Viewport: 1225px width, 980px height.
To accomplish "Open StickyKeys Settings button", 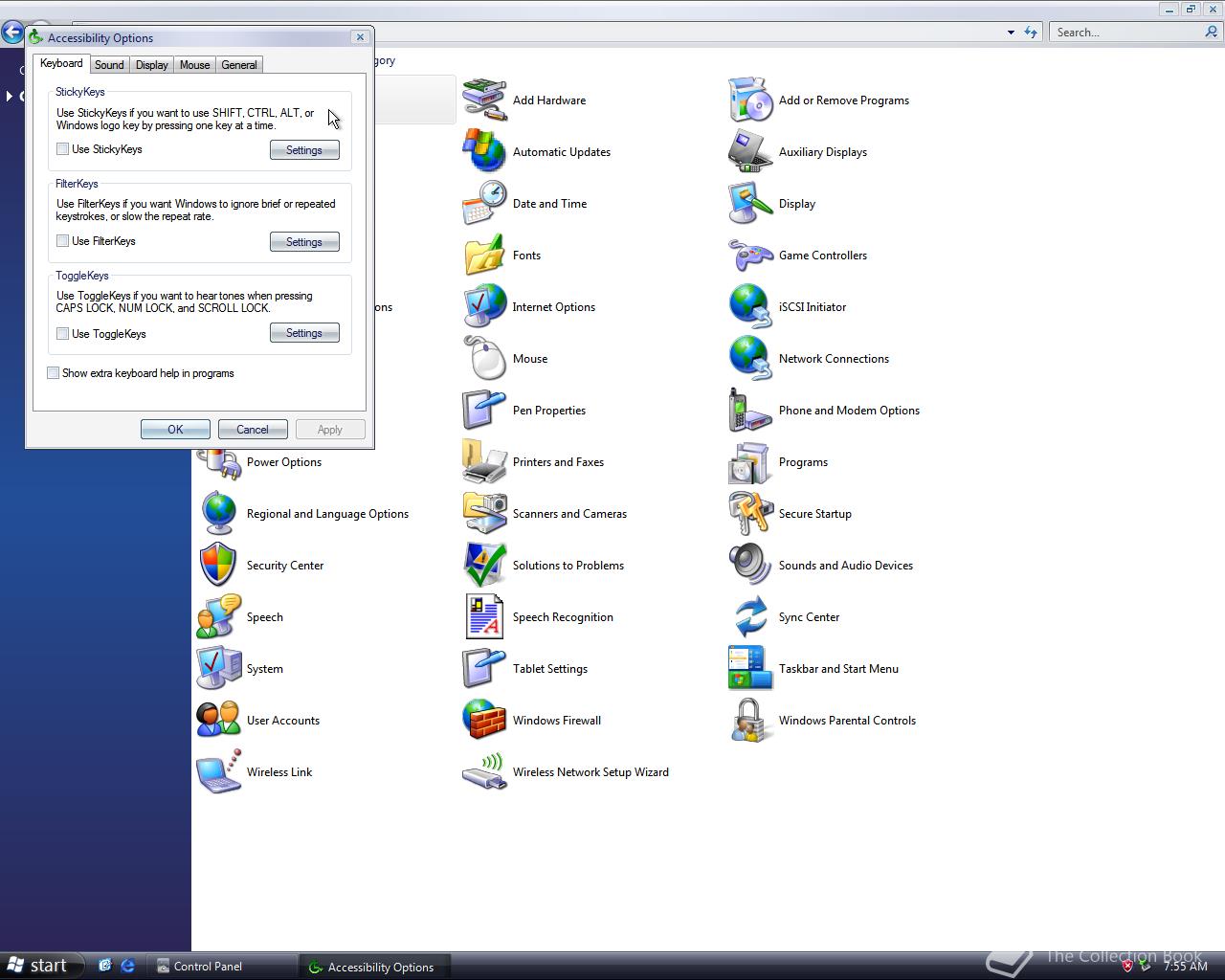I will point(304,150).
